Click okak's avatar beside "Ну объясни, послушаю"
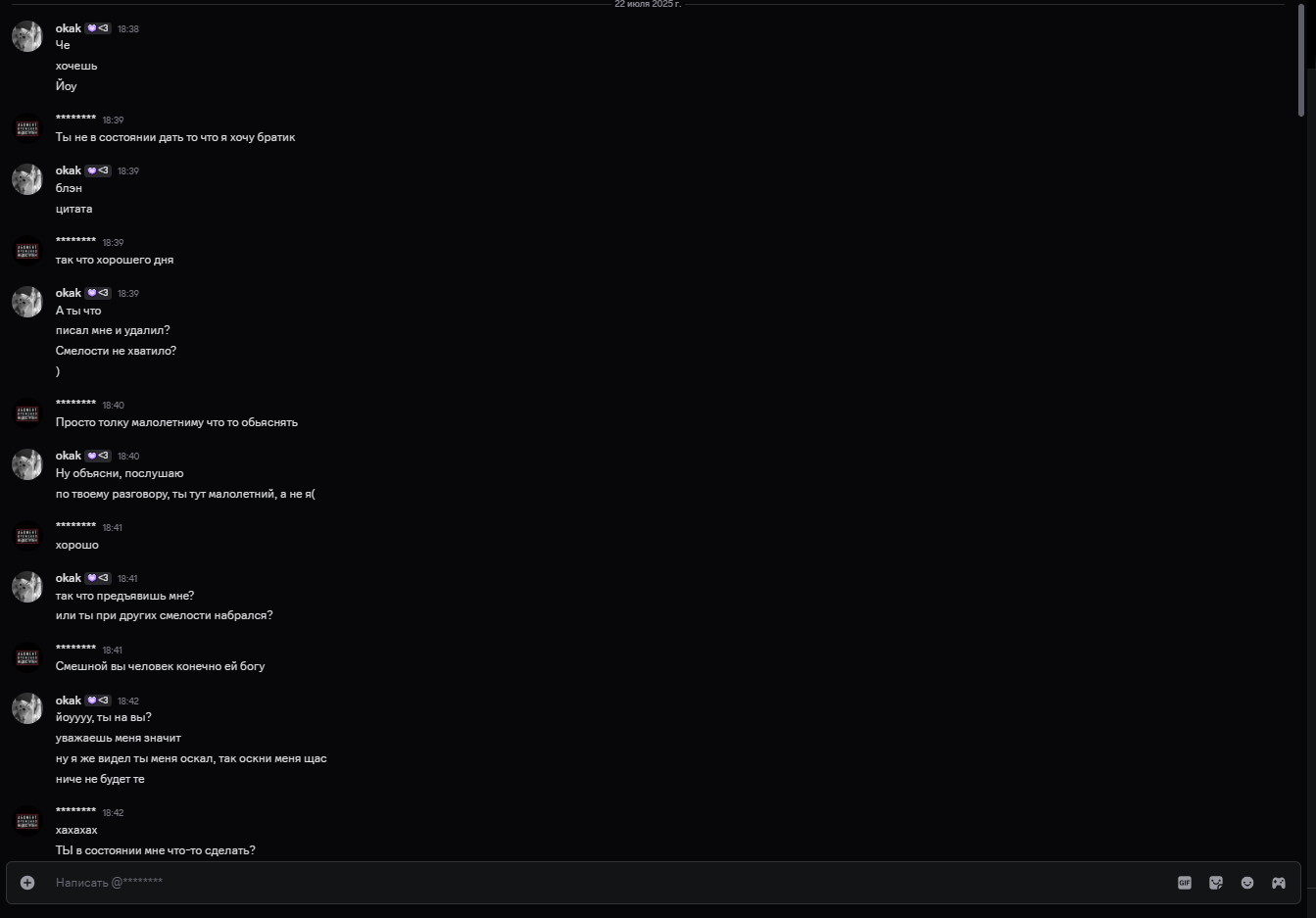Screen dimensions: 1316x918 27,463
